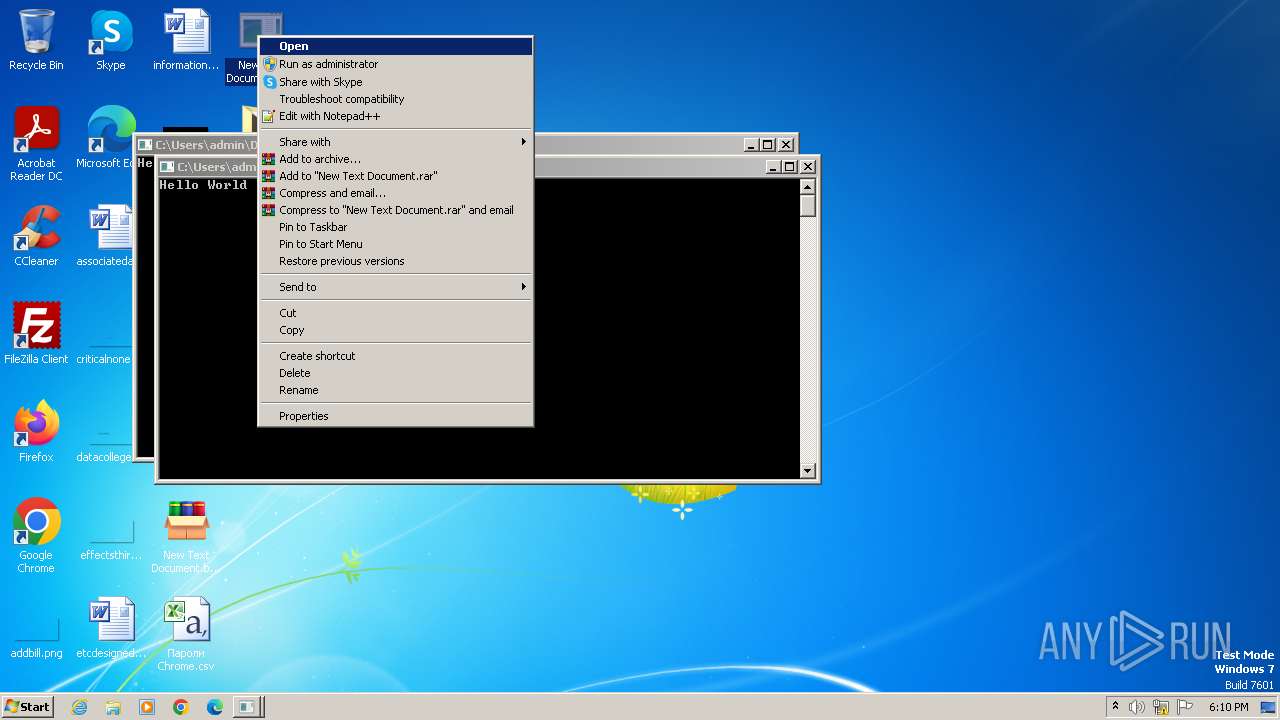Image resolution: width=1280 pixels, height=720 pixels.
Task: Choose Add to "New Text Document.rar"
Action: click(395, 176)
